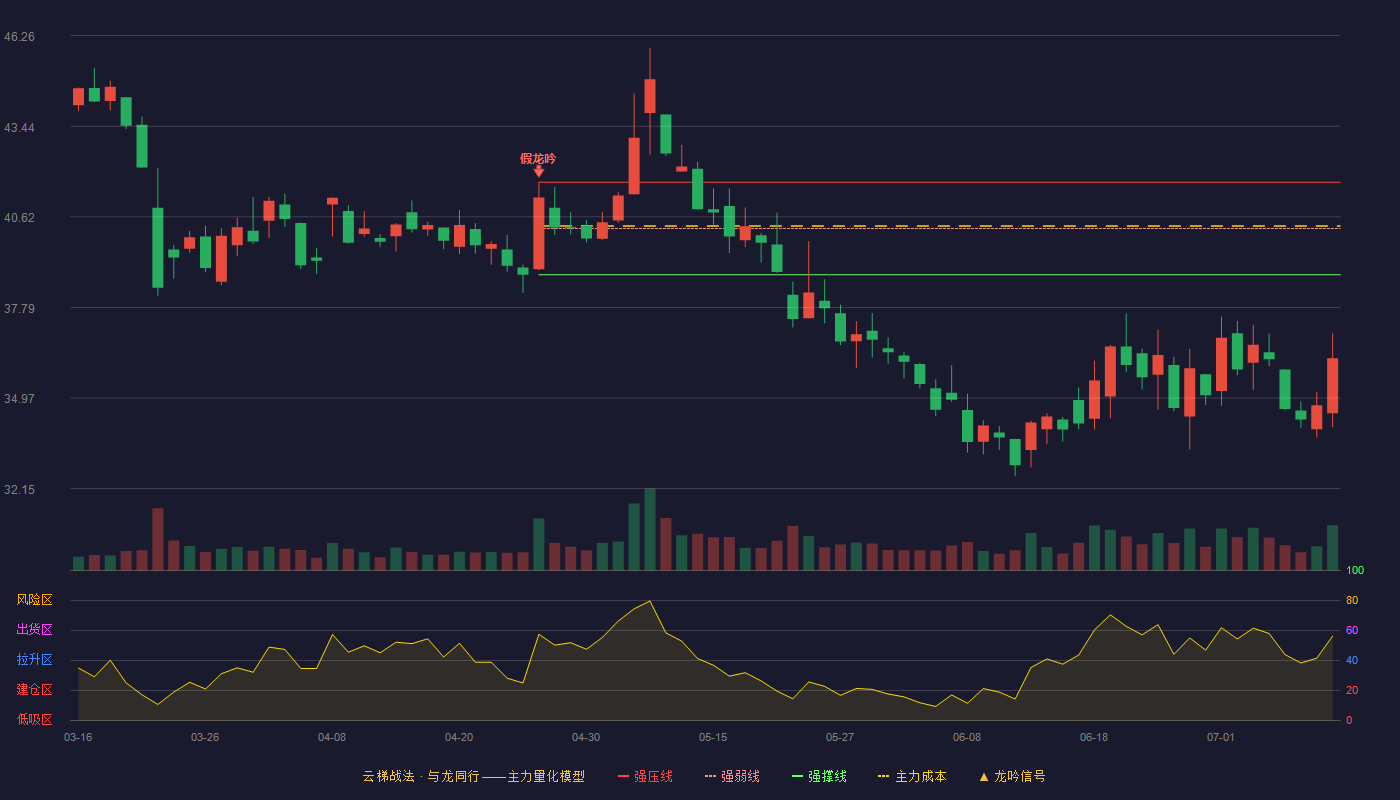Click the 04-30 date label
Viewport: 1400px width, 800px height.
(586, 737)
